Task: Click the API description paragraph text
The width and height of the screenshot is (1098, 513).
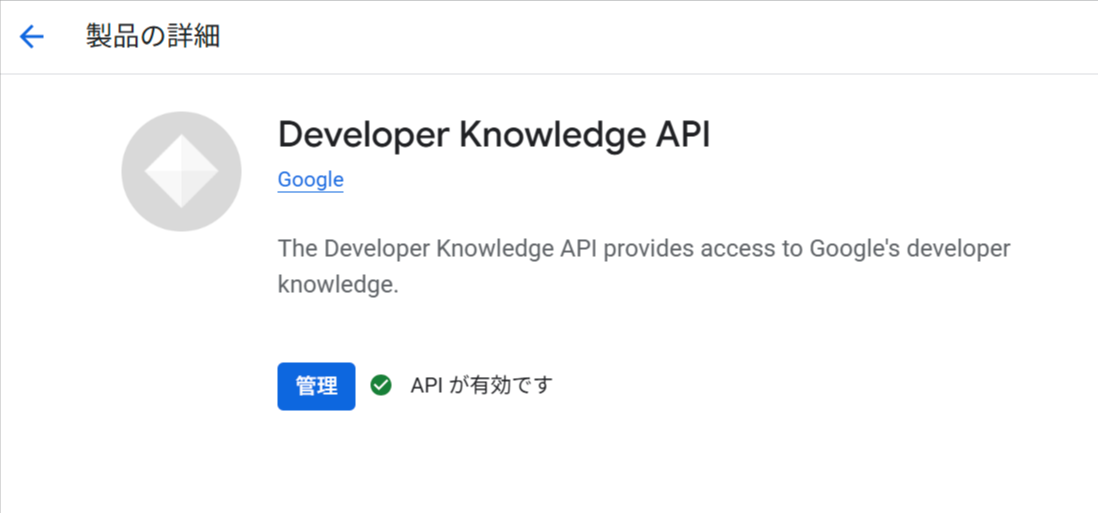Action: coord(644,267)
